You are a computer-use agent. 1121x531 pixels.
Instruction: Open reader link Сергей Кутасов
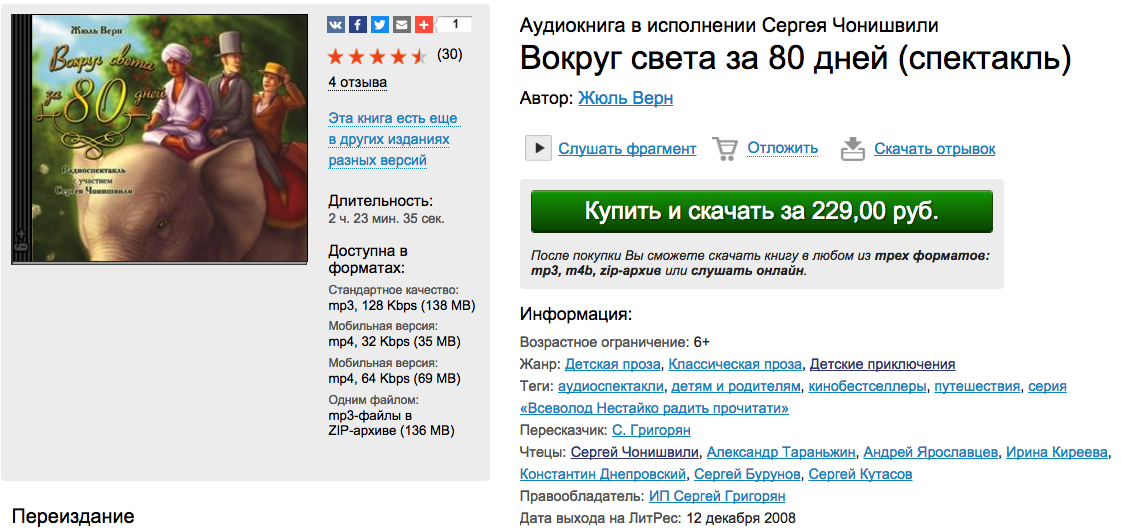coord(860,475)
